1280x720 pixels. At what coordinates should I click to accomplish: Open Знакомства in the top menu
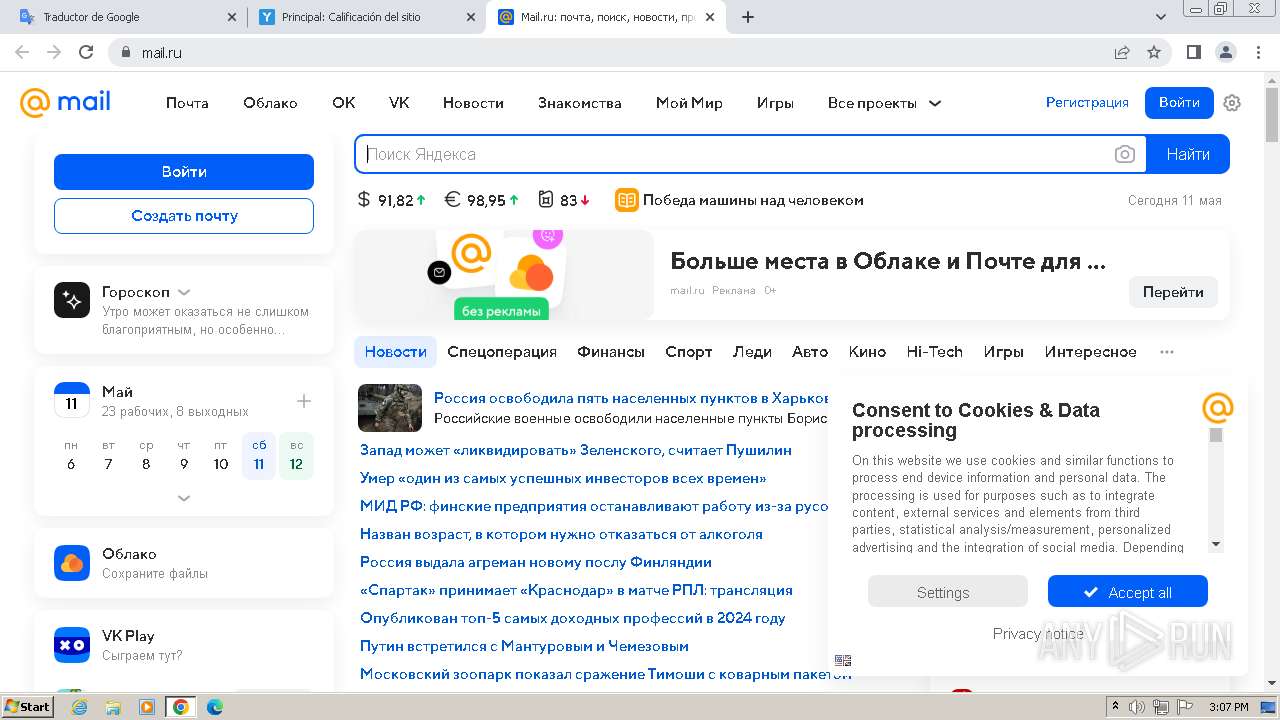pos(579,103)
